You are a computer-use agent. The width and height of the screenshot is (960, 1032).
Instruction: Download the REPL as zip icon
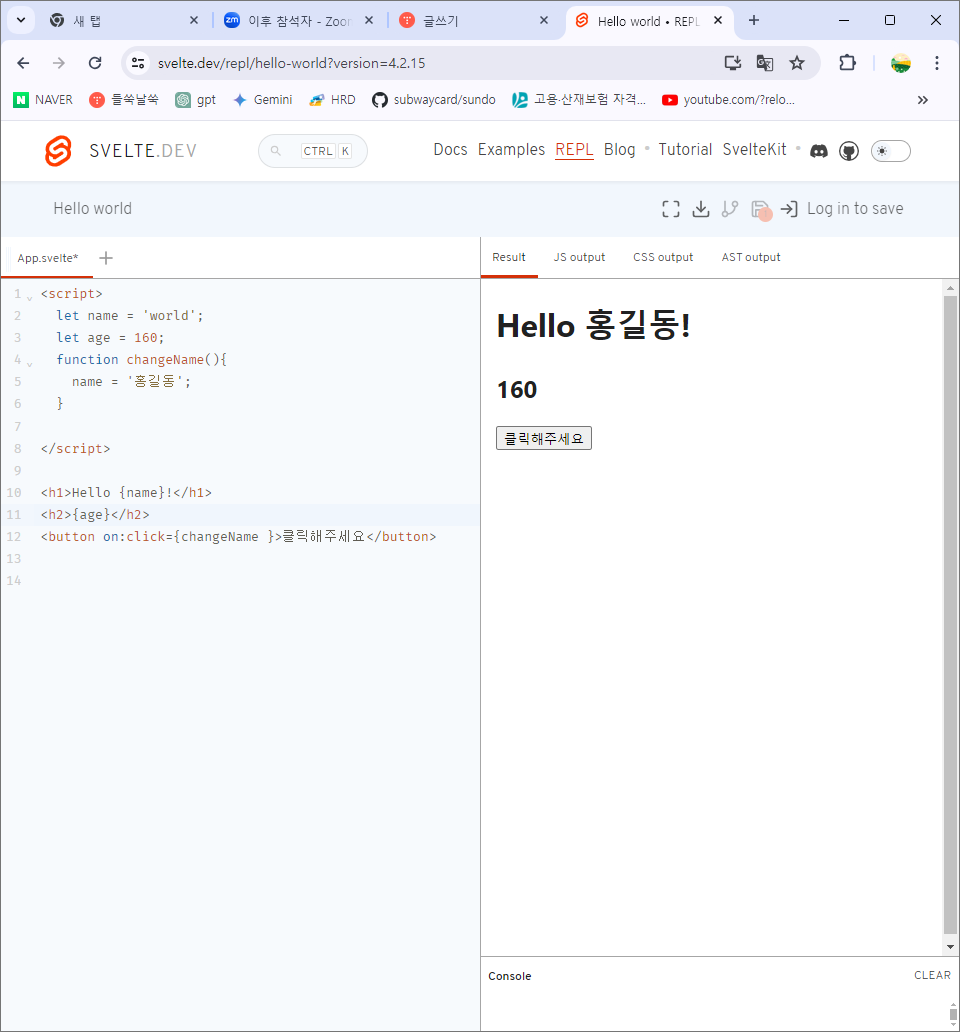pos(701,209)
